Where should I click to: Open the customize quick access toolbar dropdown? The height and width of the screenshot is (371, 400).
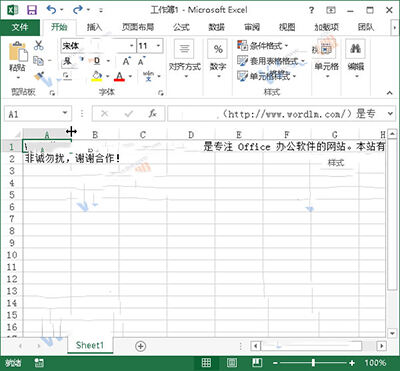click(101, 10)
